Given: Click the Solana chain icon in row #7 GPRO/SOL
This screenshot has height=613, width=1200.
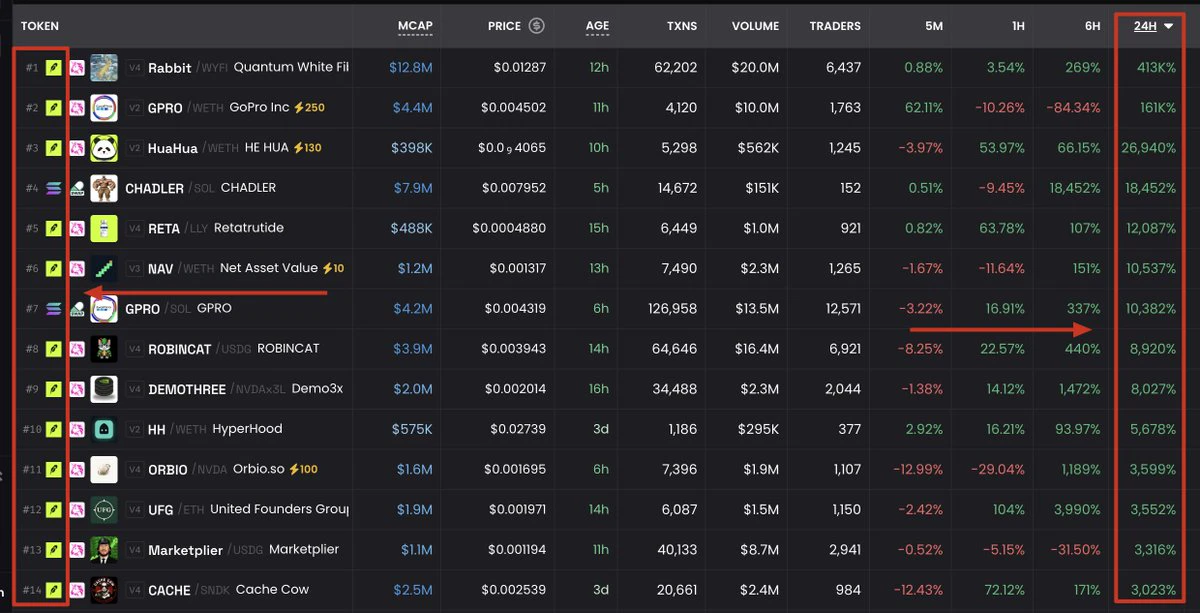Looking at the screenshot, I should click(x=54, y=309).
